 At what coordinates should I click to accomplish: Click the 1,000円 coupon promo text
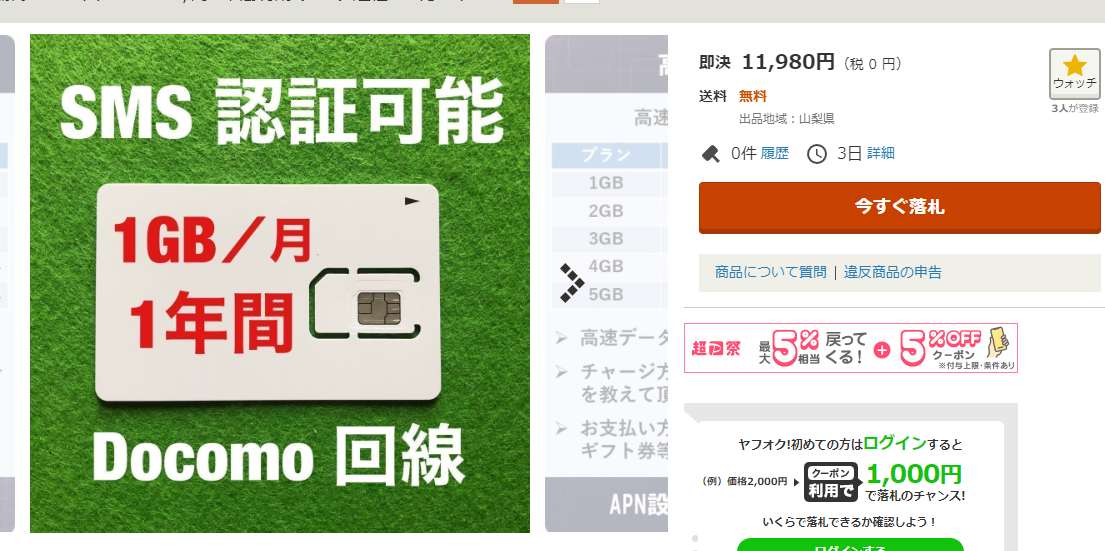pos(914,474)
